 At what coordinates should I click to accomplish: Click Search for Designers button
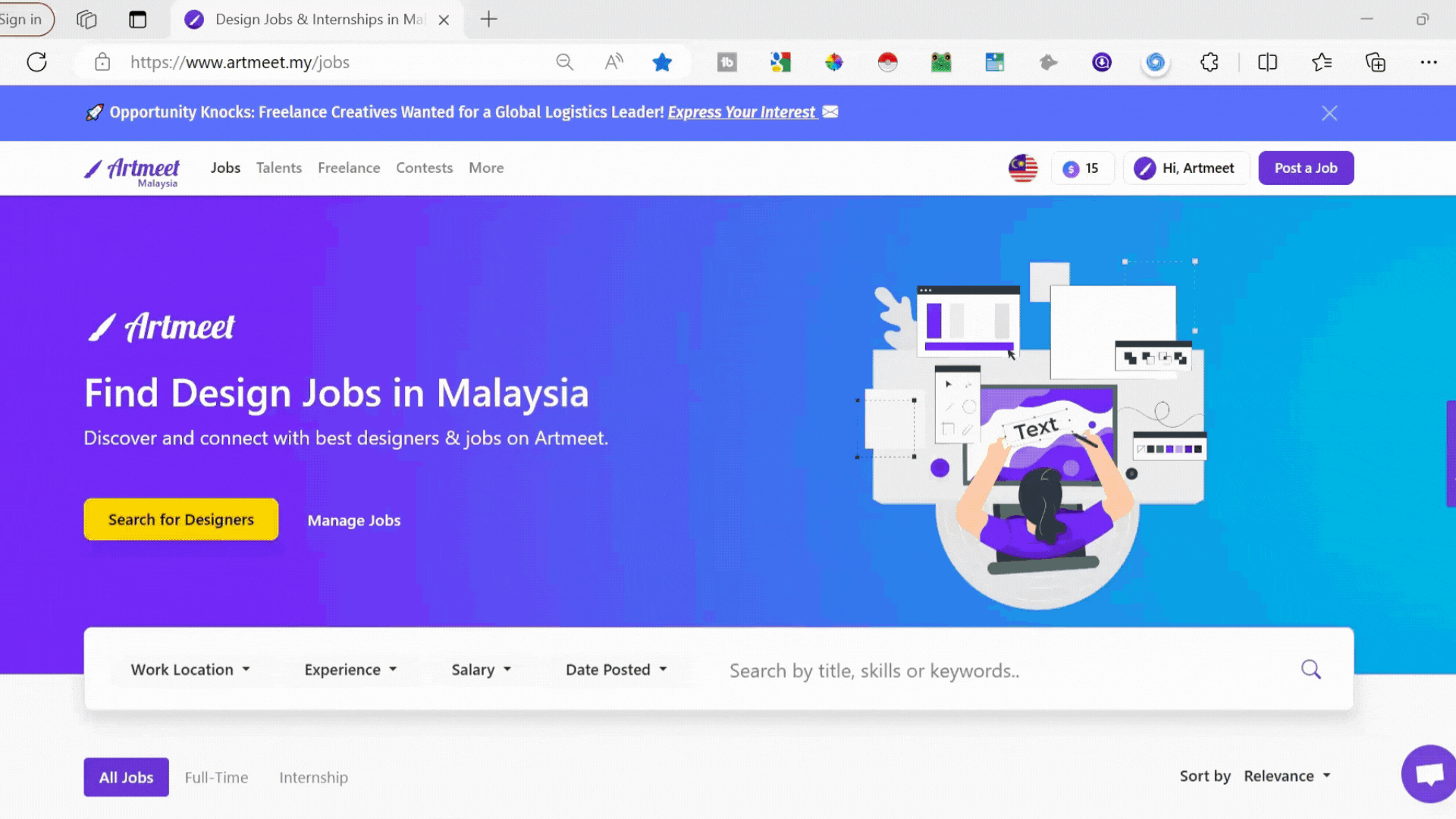(181, 519)
